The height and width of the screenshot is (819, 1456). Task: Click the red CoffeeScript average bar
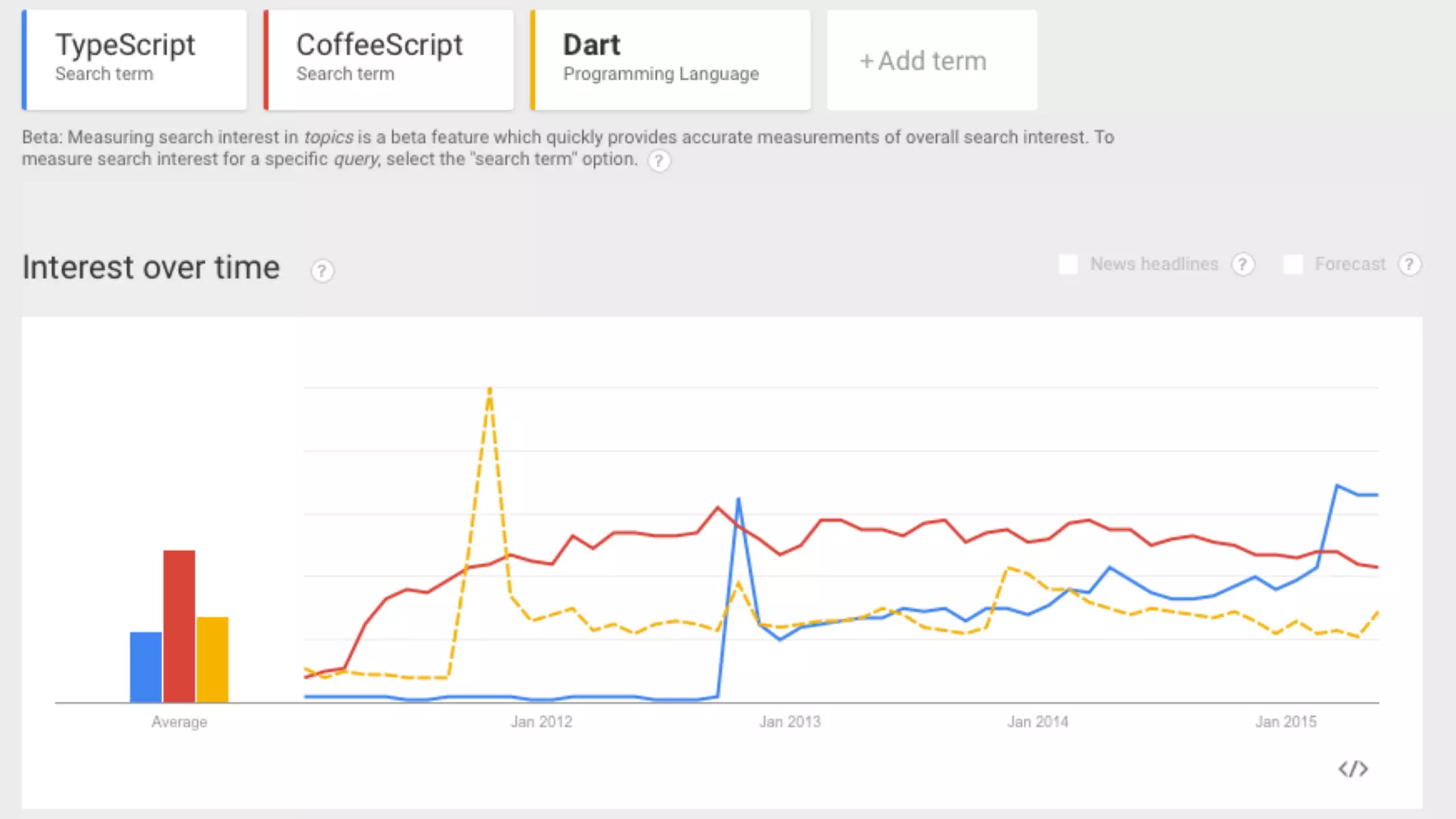coord(179,626)
